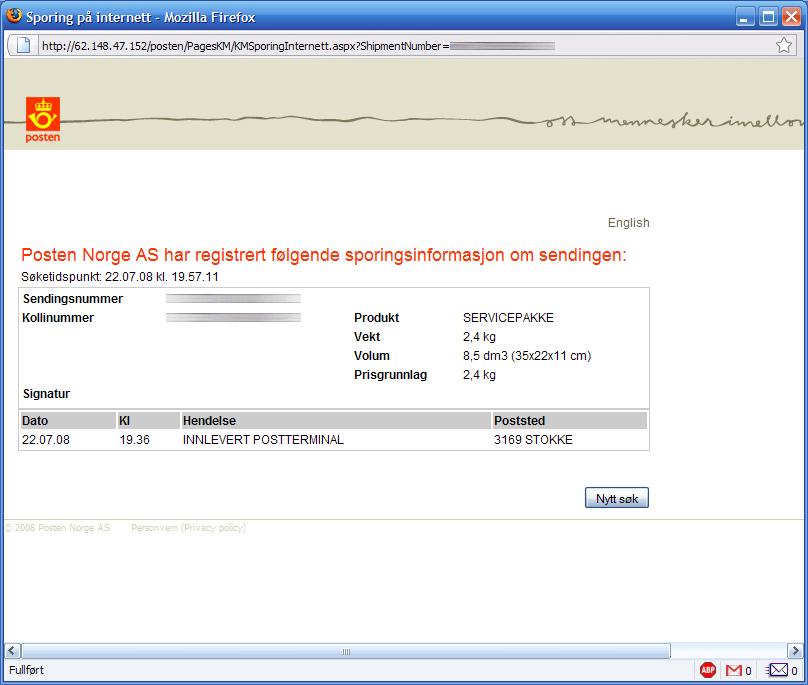Viewport: 808px width, 685px height.
Task: Click the horizontal scrollbar thumb
Action: [346, 651]
